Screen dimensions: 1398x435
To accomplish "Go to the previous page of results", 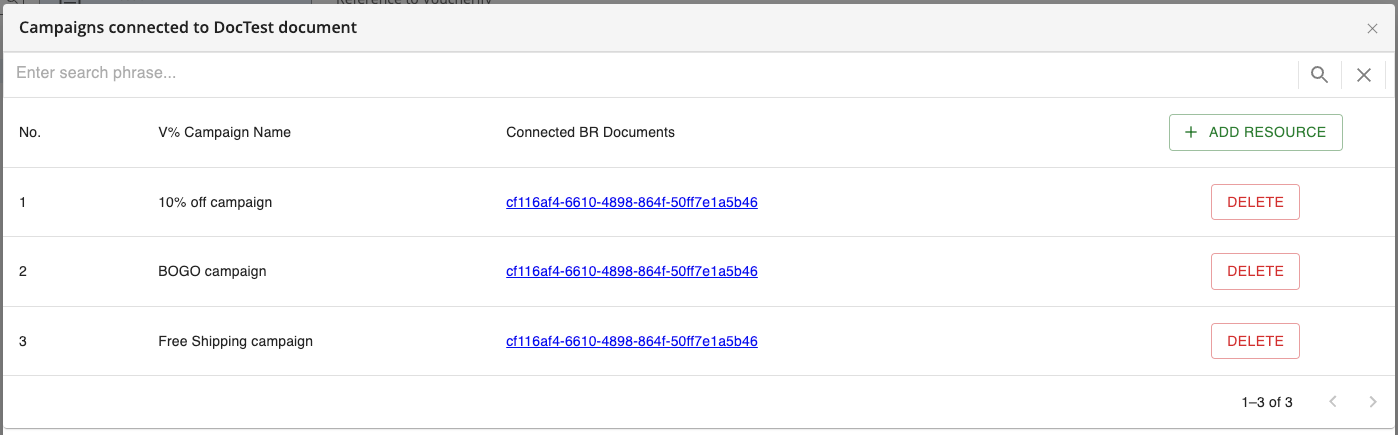I will pyautogui.click(x=1333, y=402).
